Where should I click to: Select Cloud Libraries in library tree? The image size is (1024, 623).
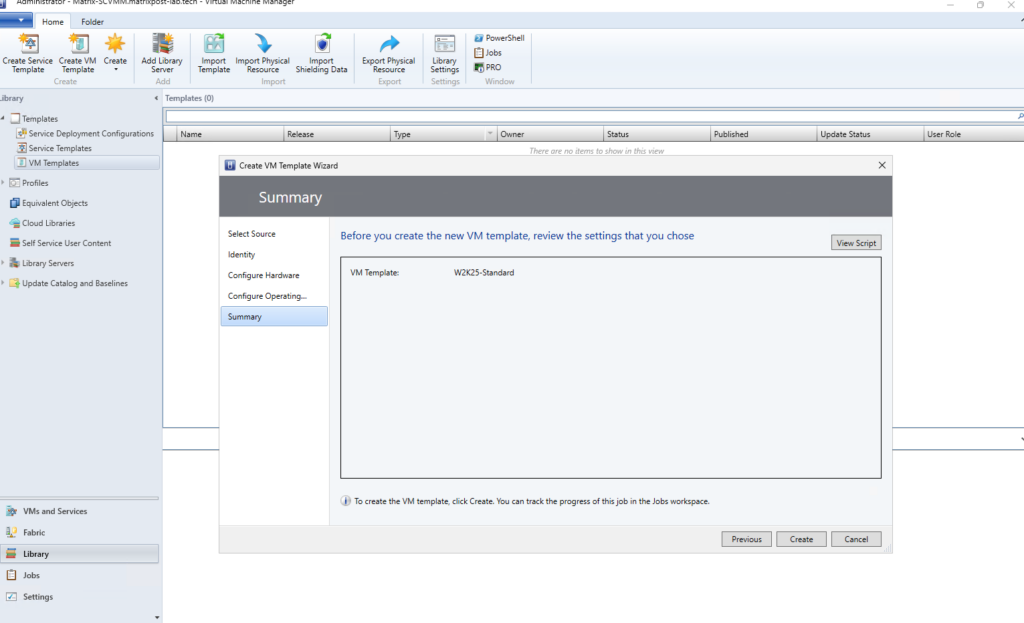(x=42, y=223)
